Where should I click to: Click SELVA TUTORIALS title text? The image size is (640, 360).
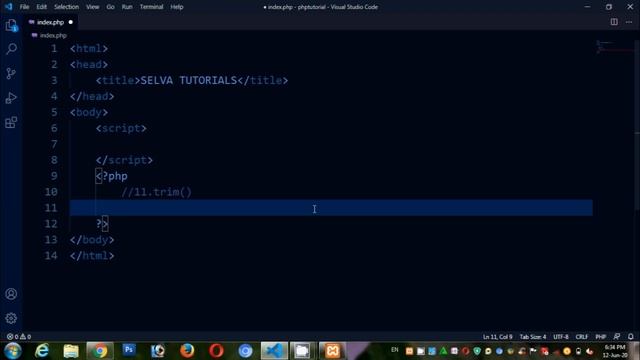189,80
